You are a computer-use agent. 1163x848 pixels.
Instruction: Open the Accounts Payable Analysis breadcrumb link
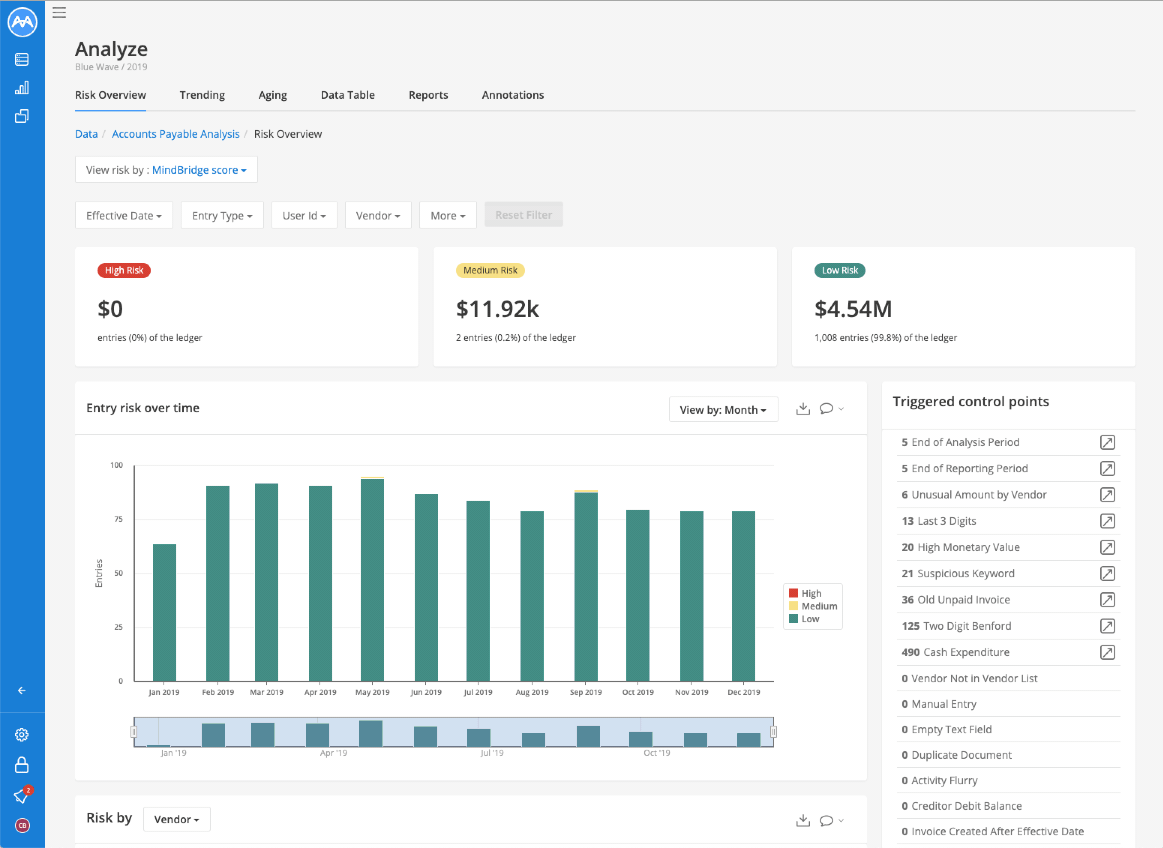(x=176, y=134)
